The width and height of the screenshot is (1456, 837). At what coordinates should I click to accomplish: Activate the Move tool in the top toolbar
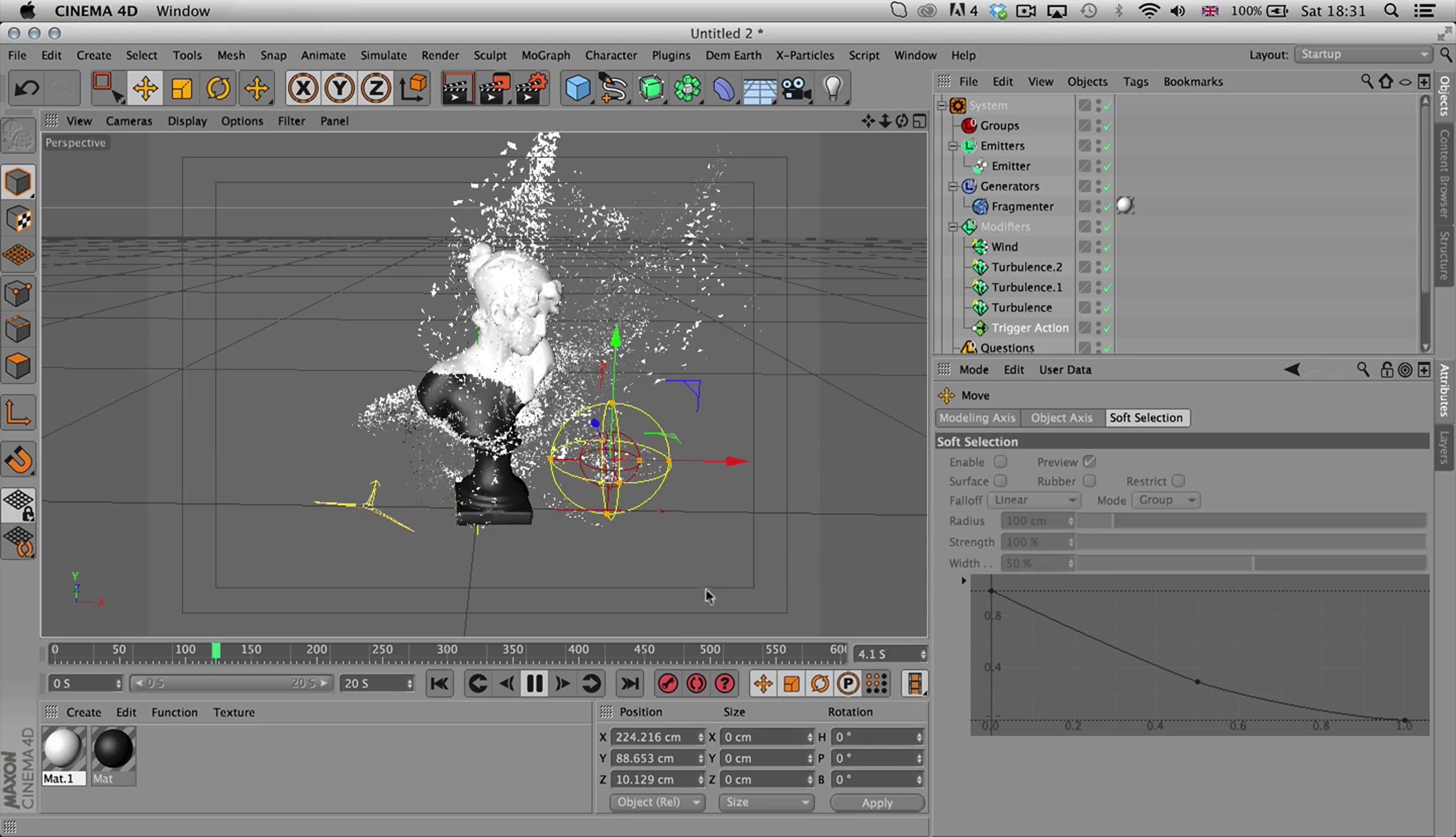pos(146,89)
